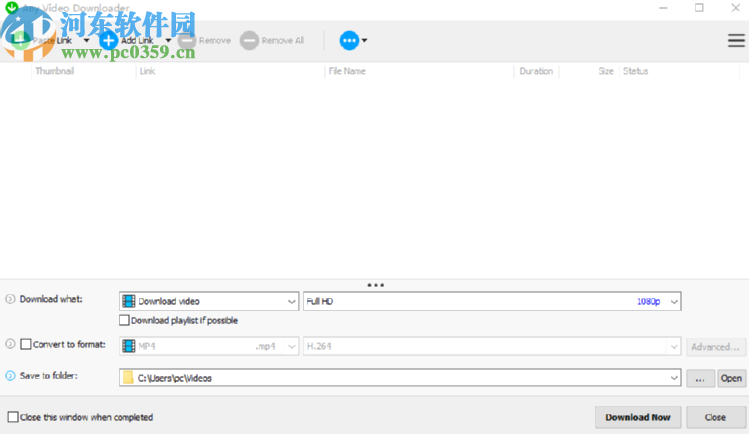Enable the Convert to format checkbox
749x434 pixels.
click(x=26, y=344)
